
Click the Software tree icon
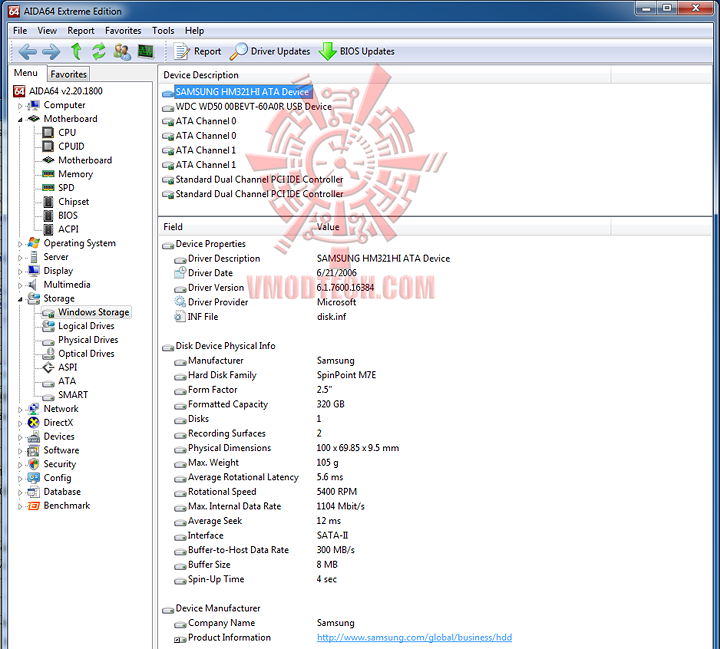(x=34, y=450)
